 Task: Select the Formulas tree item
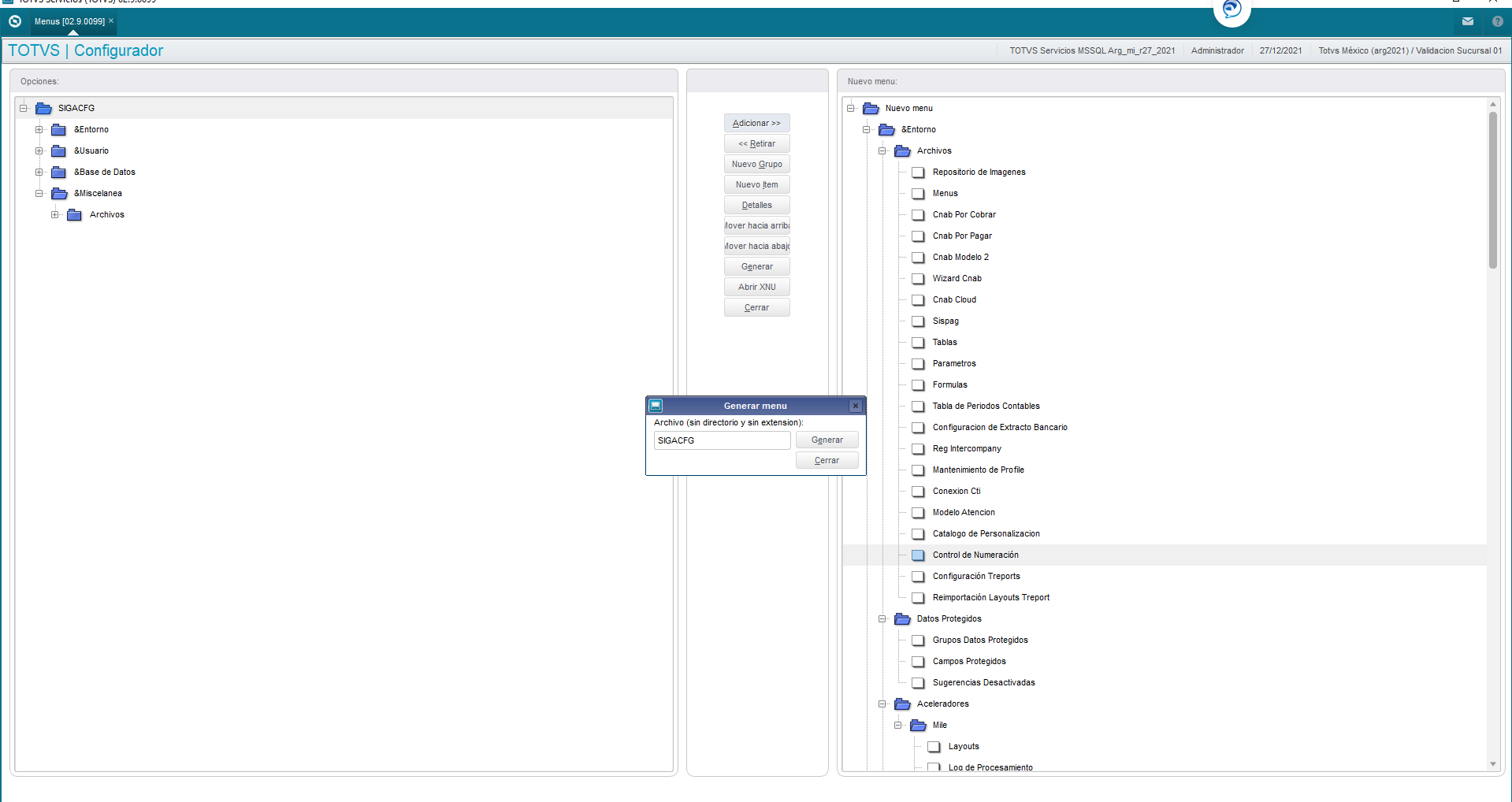(949, 384)
